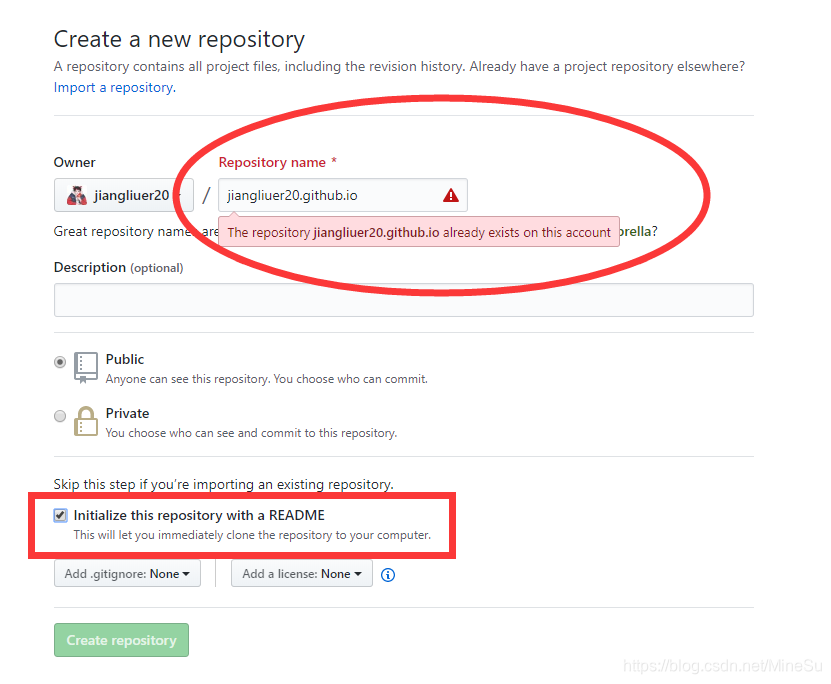Click the info circle beside license dropdown
The width and height of the screenshot is (831, 684).
(x=388, y=575)
